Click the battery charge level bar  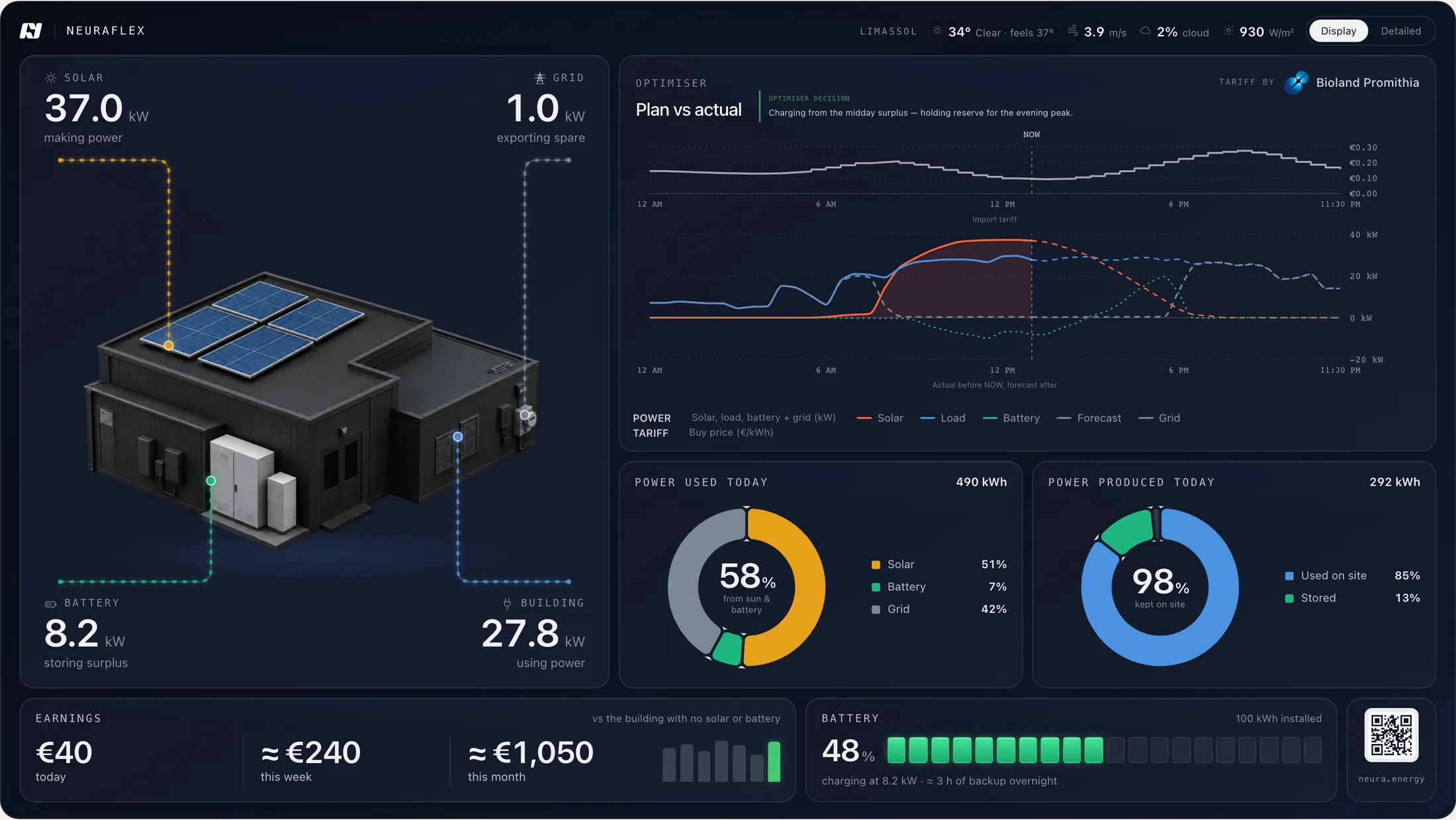pyautogui.click(x=1104, y=751)
